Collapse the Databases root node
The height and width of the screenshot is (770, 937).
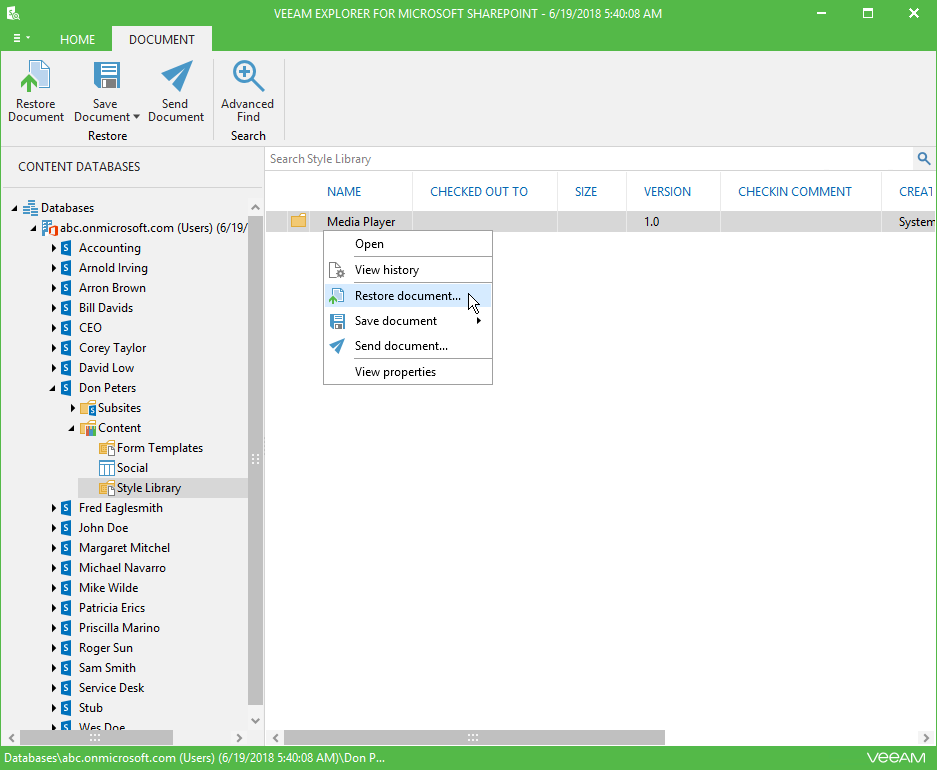[14, 208]
